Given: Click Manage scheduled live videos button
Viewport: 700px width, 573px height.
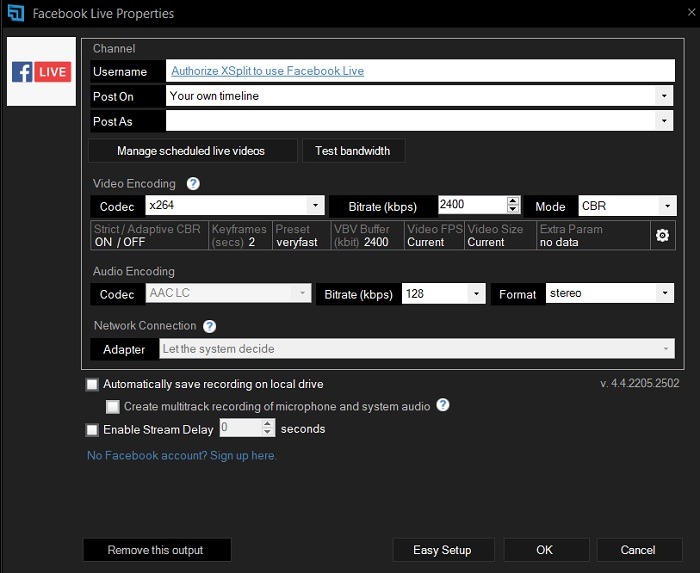Looking at the screenshot, I should (192, 151).
